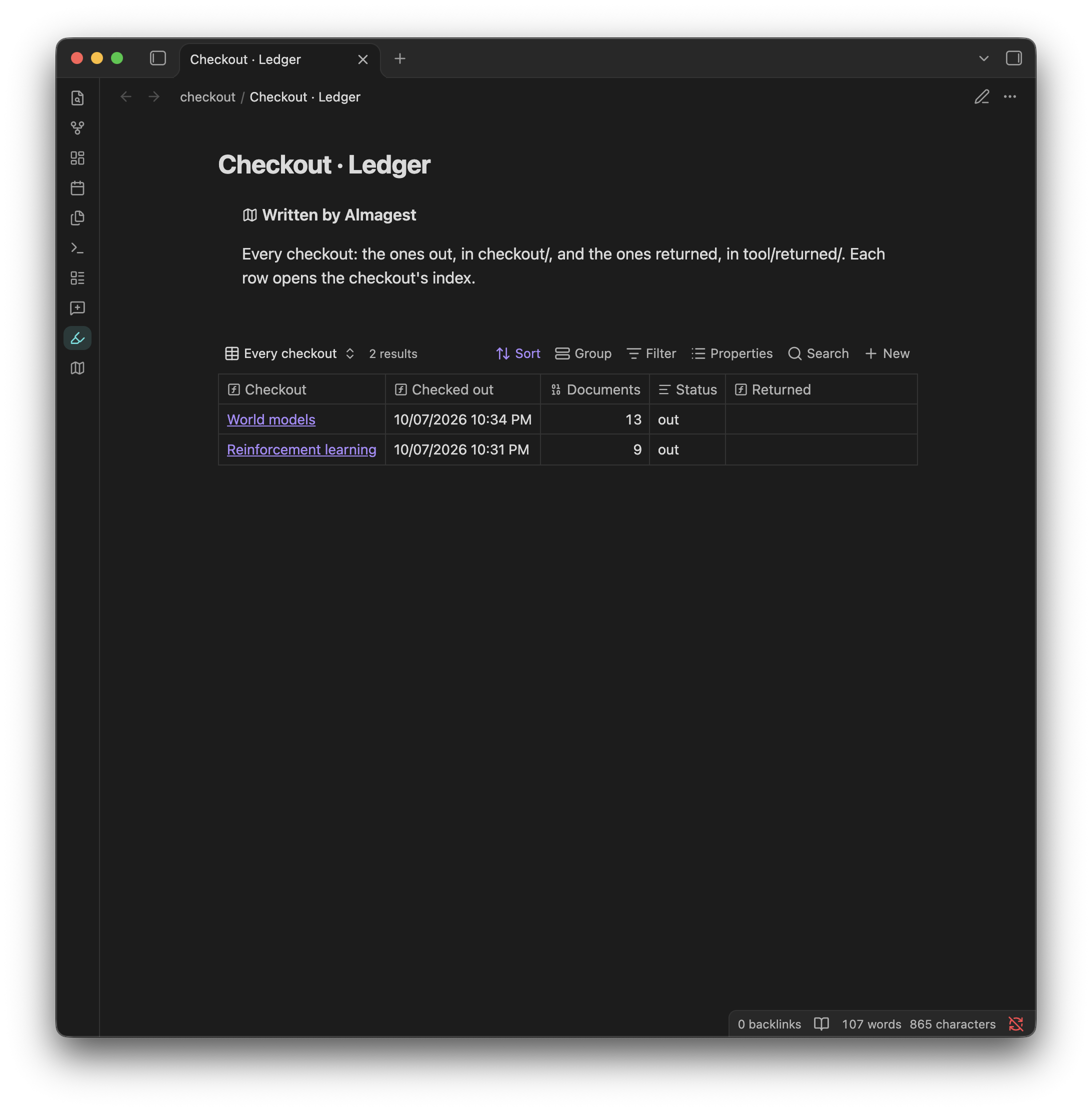Open canvas grid icon in ribbon
The image size is (1092, 1111).
pyautogui.click(x=77, y=157)
